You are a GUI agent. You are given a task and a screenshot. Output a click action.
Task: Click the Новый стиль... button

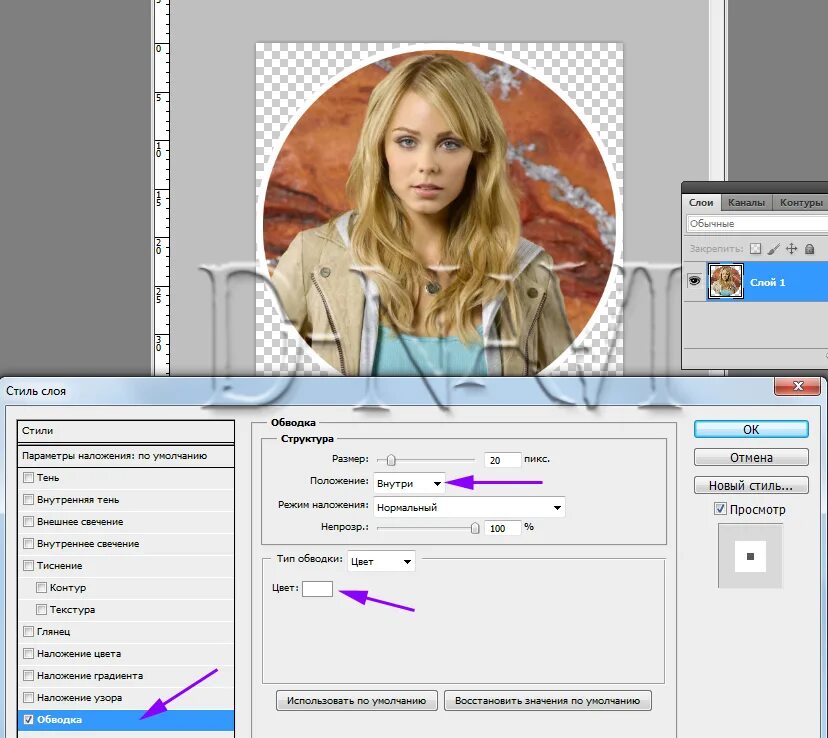tap(751, 485)
